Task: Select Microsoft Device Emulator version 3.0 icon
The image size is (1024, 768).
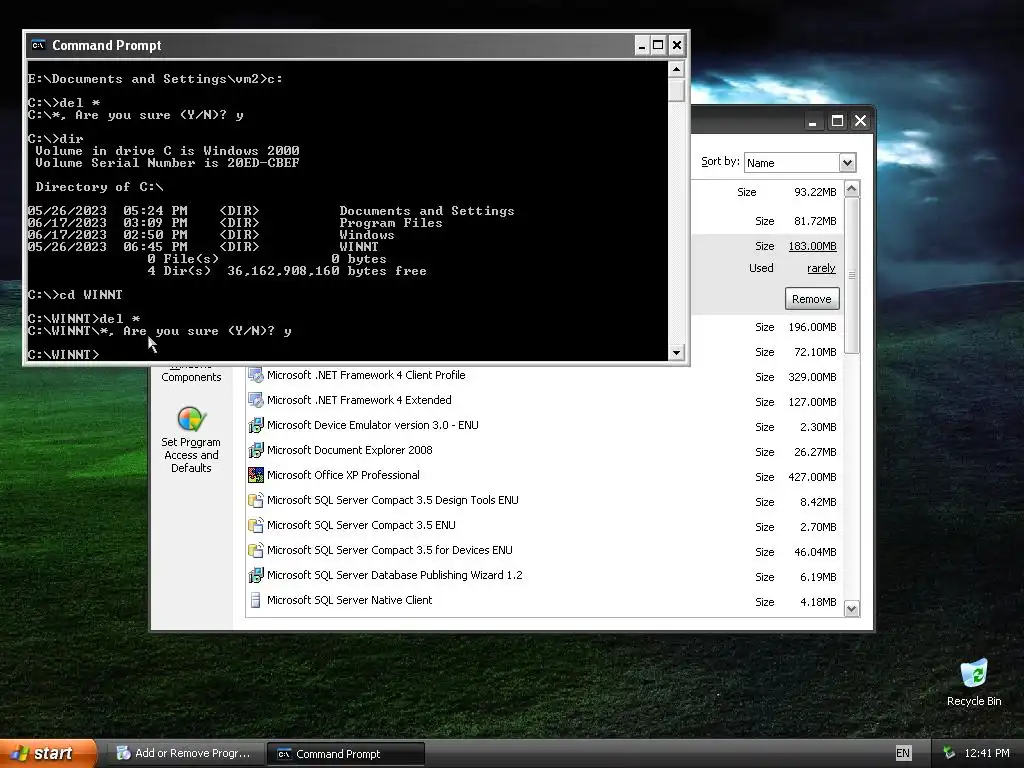Action: (x=256, y=425)
